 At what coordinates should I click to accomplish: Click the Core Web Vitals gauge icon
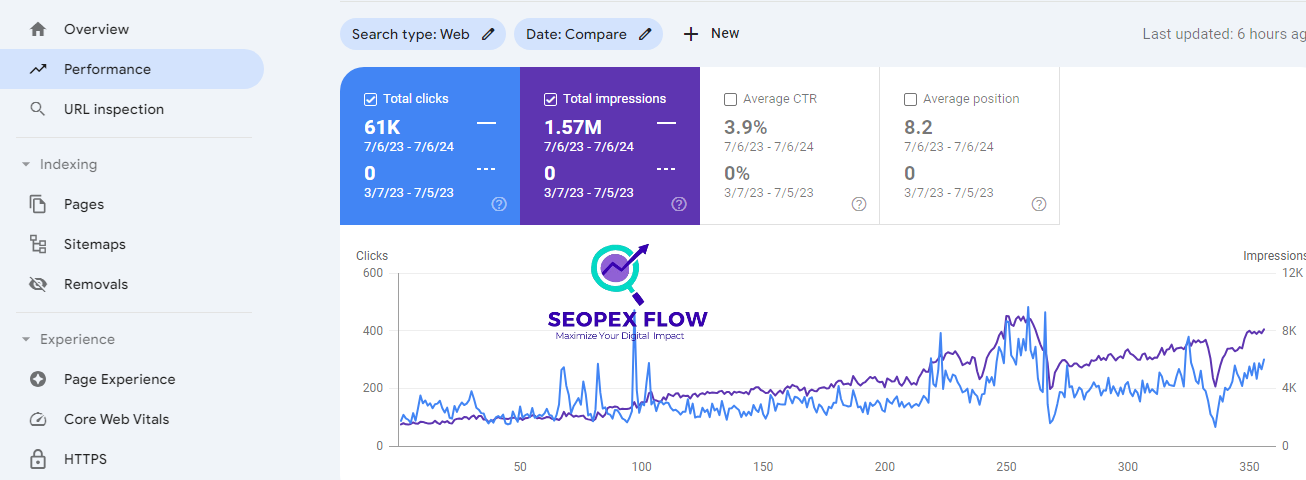pos(38,419)
